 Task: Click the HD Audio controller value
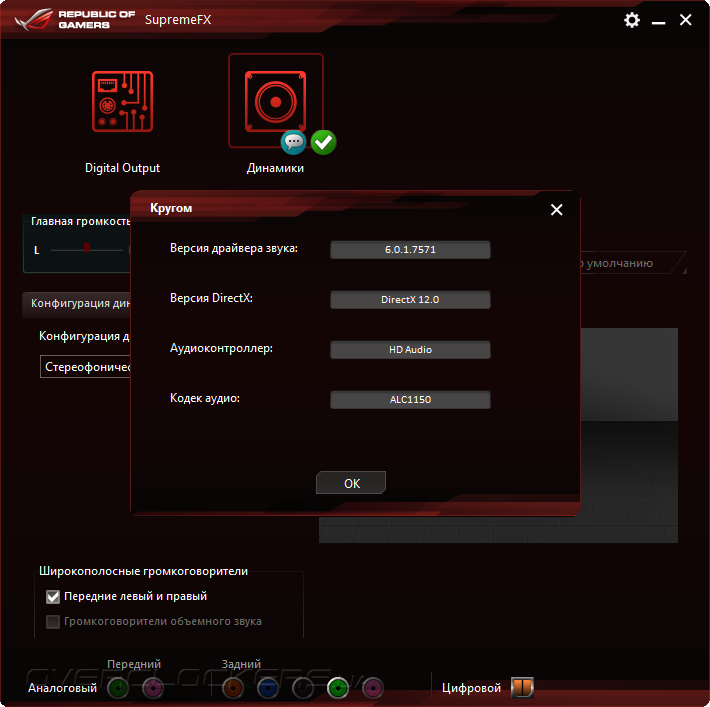click(x=410, y=350)
